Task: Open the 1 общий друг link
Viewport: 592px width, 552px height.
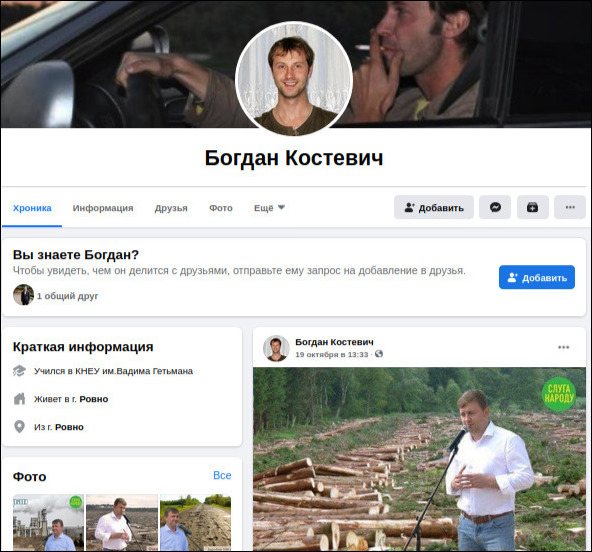Action: point(67,296)
